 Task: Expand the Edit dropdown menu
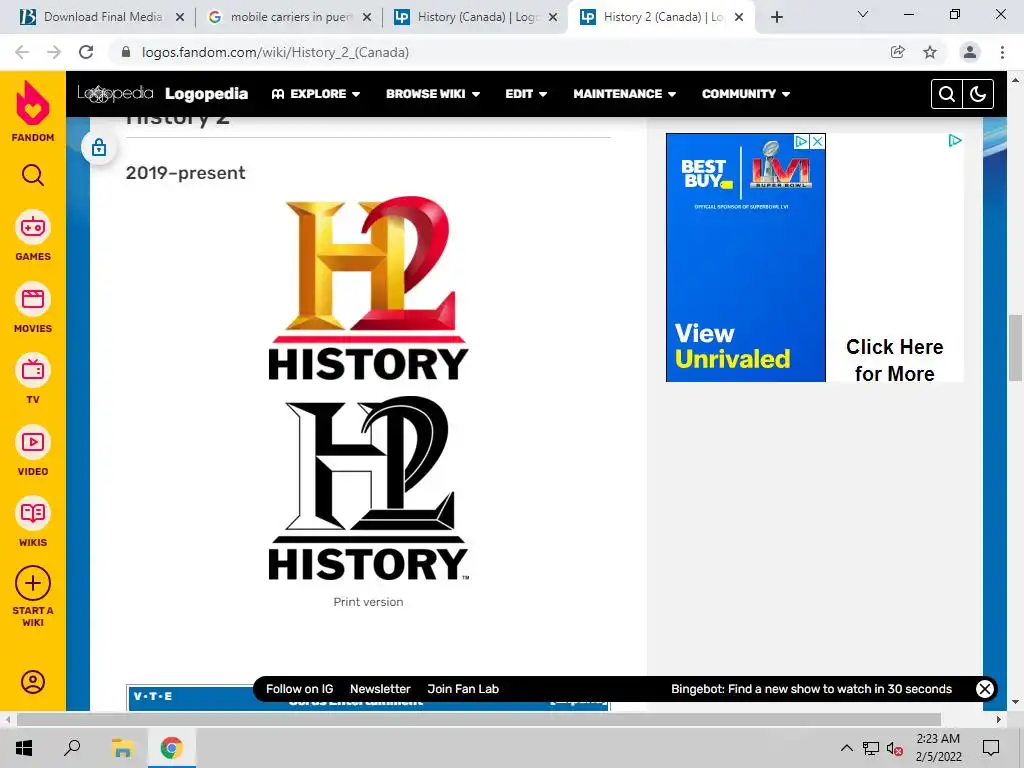point(526,94)
